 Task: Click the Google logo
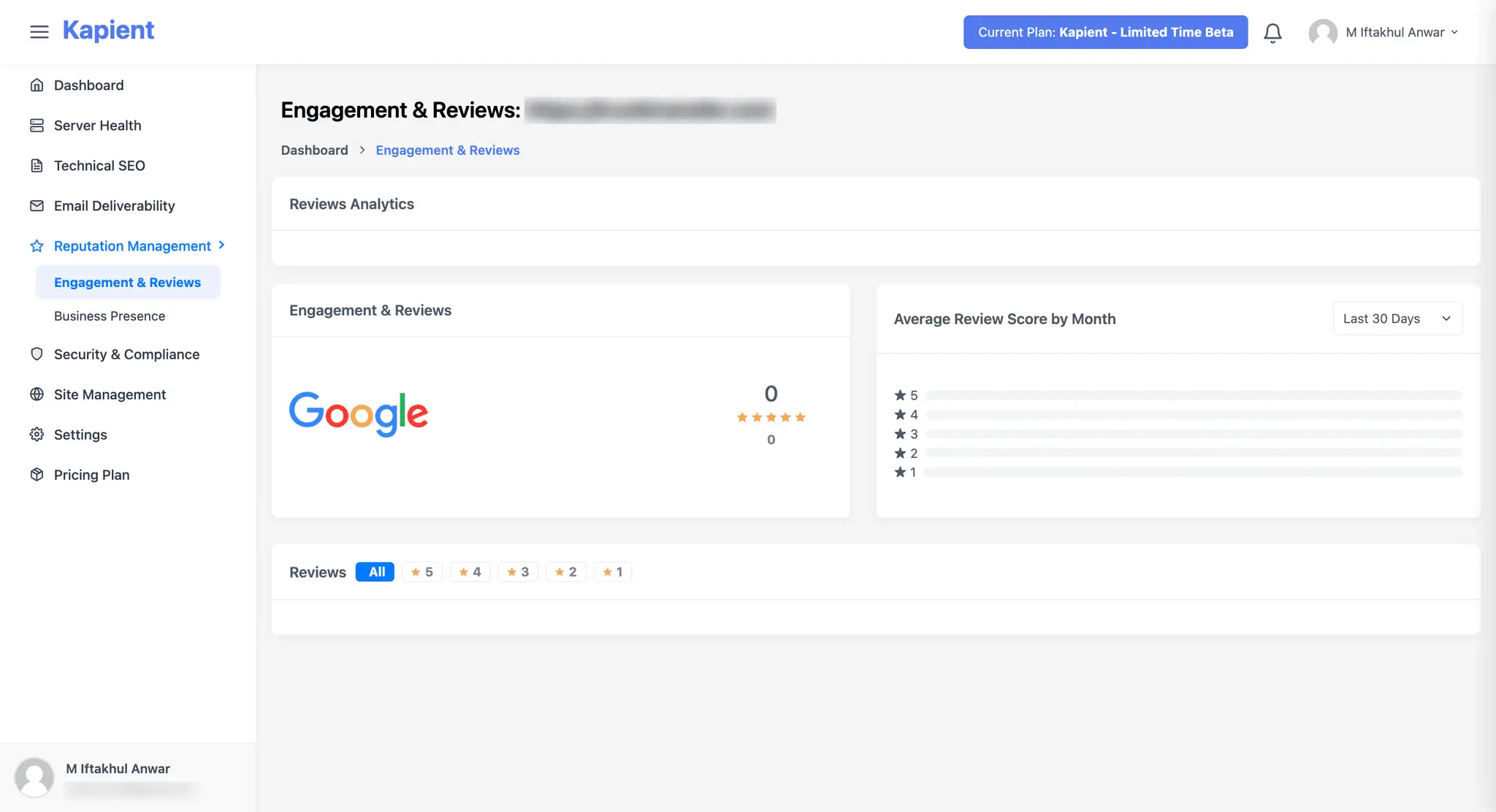[x=359, y=413]
